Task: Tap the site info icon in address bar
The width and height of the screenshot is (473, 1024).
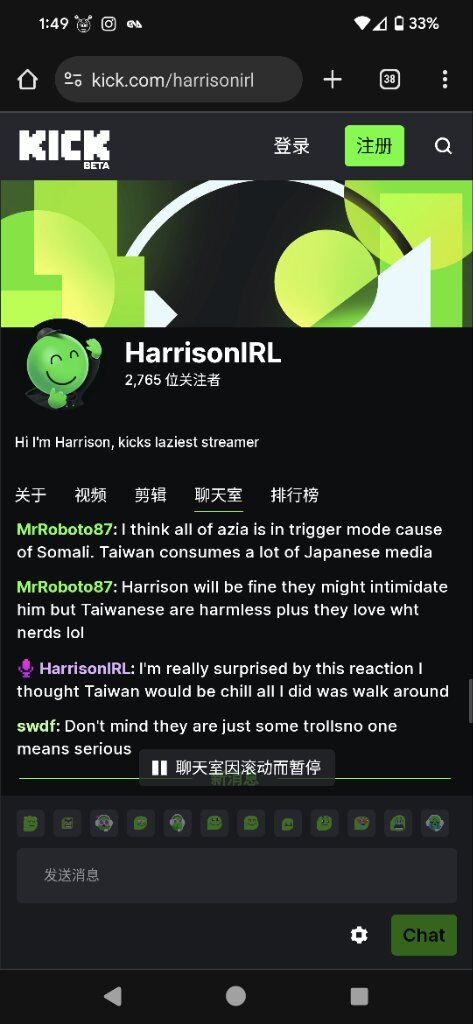Action: (x=73, y=80)
